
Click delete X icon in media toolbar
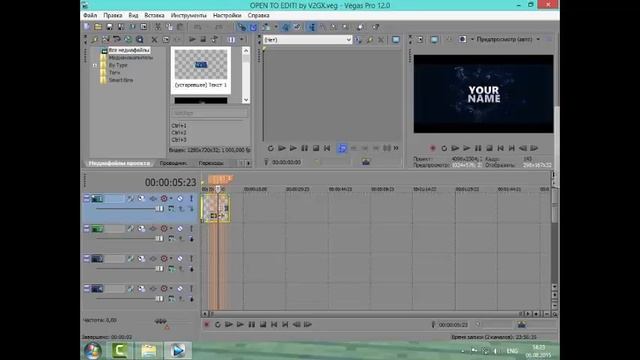(154, 40)
